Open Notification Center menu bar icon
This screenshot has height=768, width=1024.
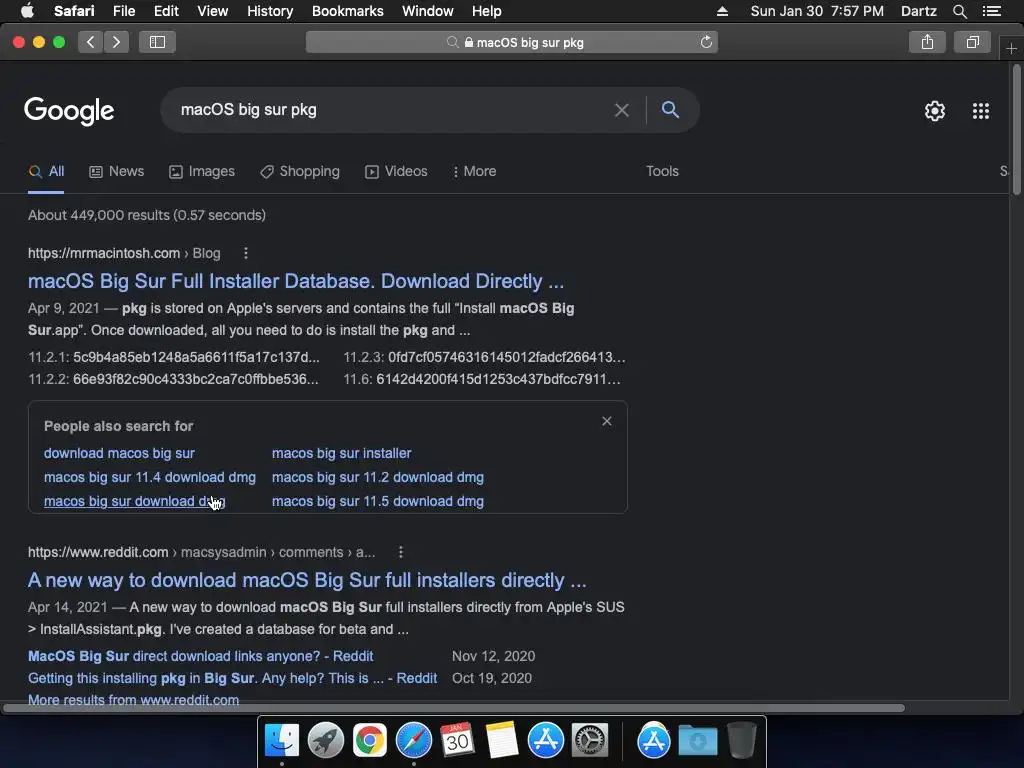[992, 11]
